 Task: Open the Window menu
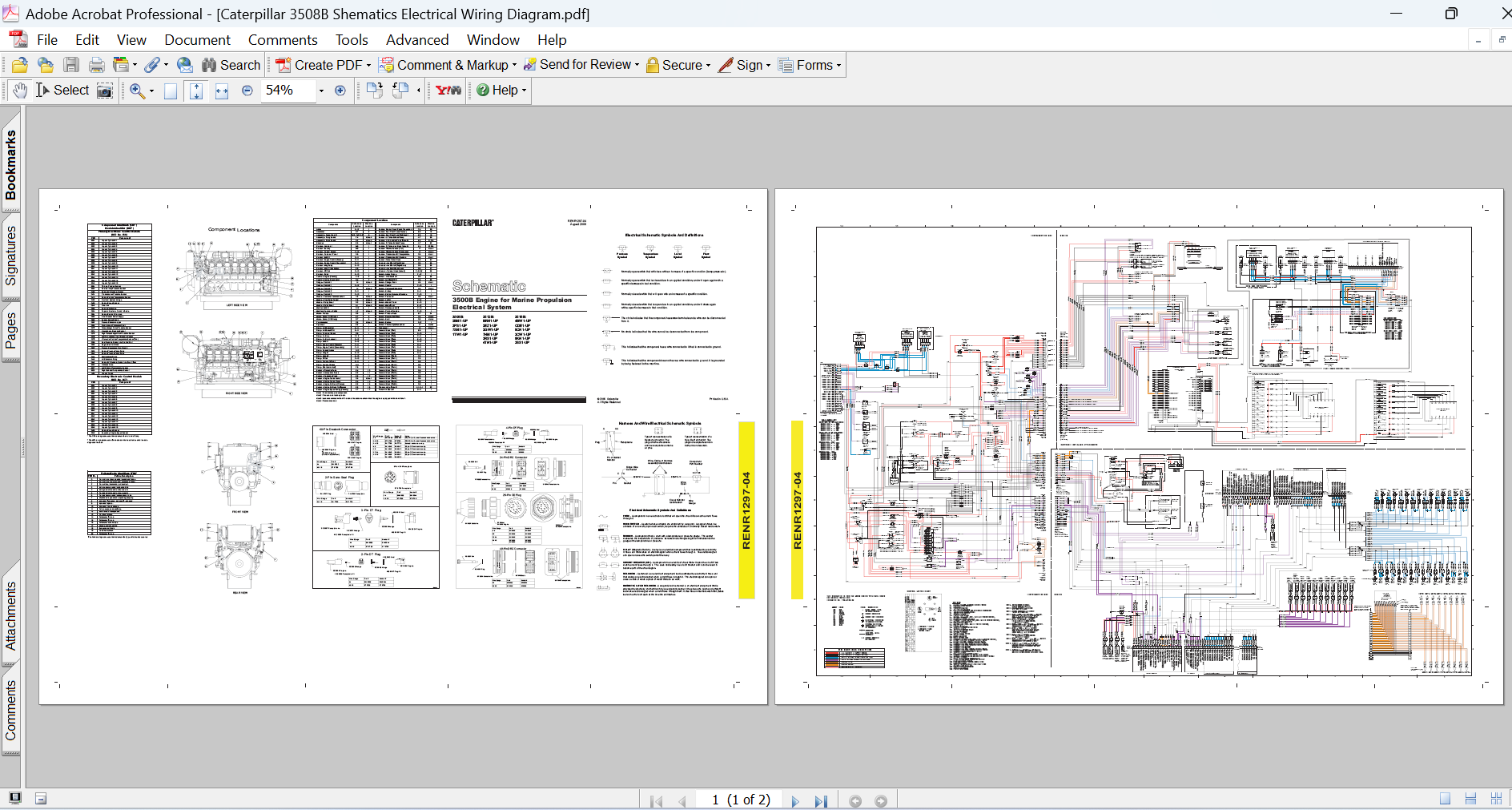(x=493, y=40)
